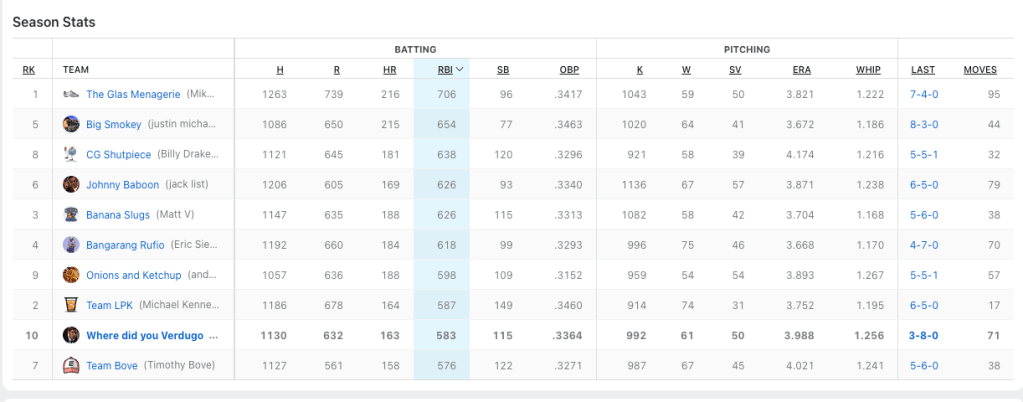Click Johnny Baboon team avatar
Image resolution: width=1023 pixels, height=402 pixels.
pos(71,184)
